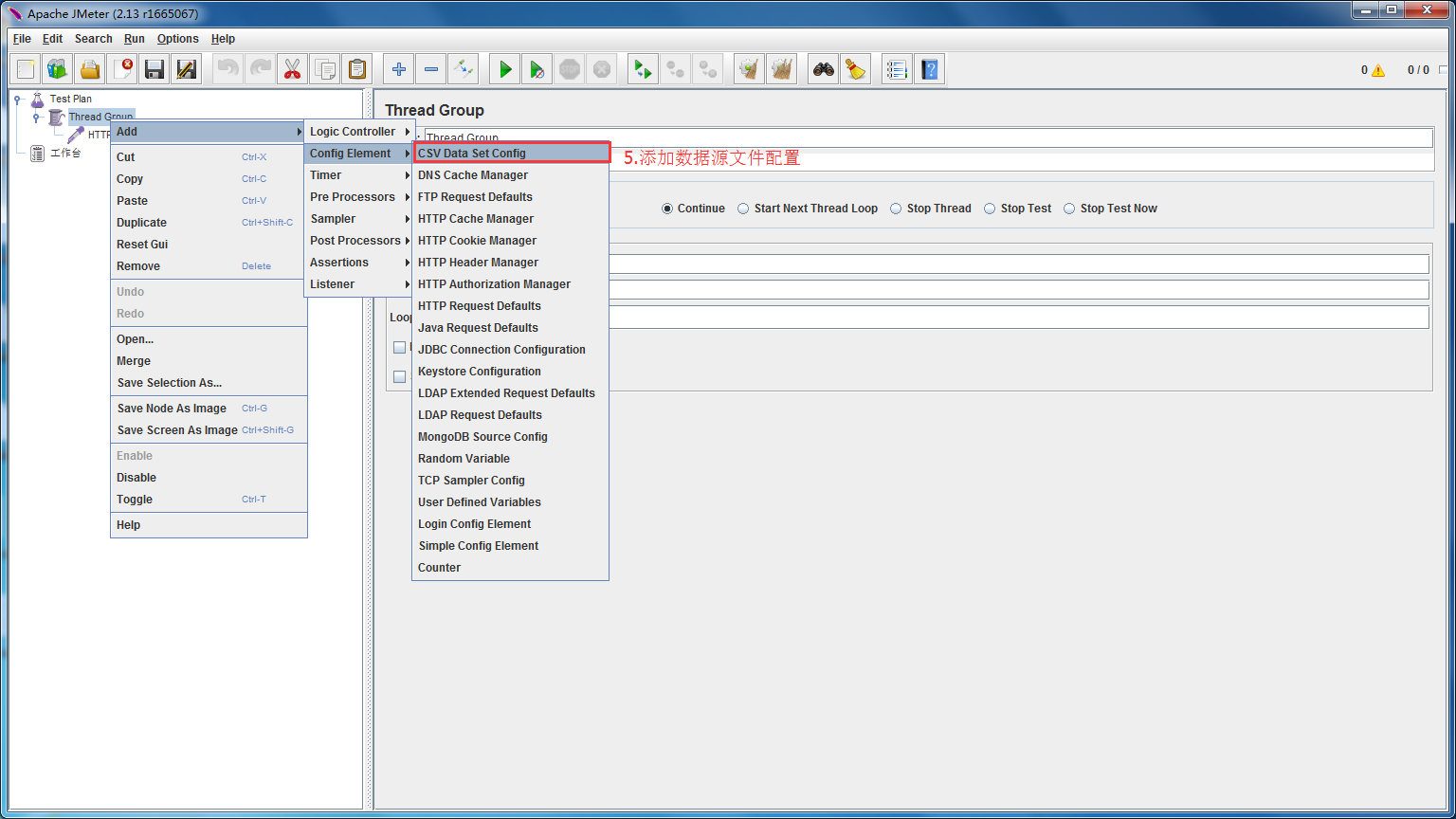Click the Clear All results toolbar icon

(x=782, y=69)
